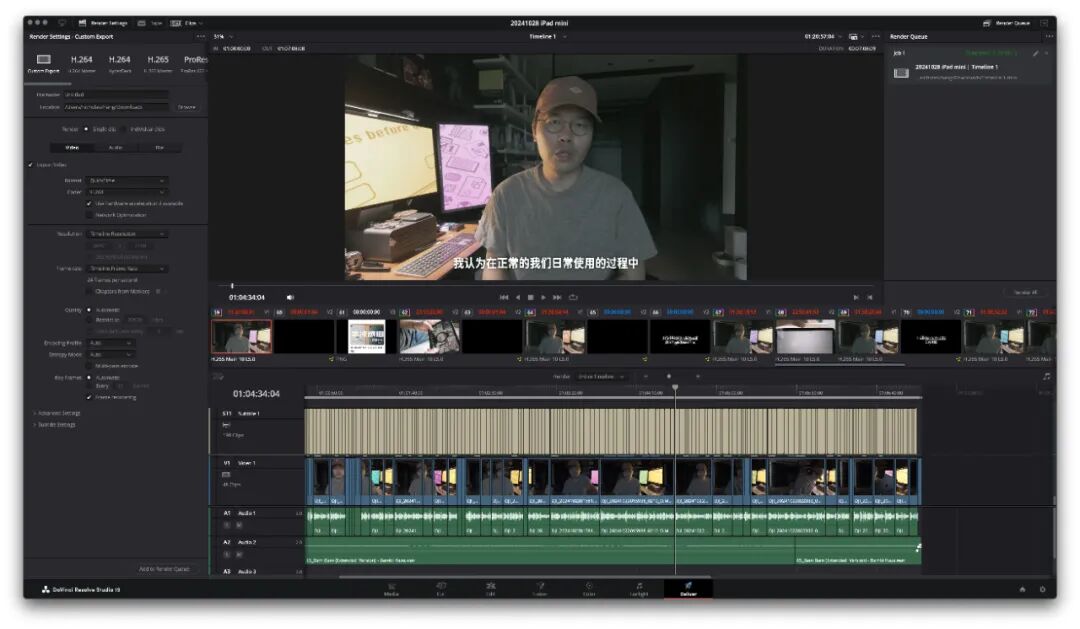Click the Render Queue icon in top bar

[986, 23]
